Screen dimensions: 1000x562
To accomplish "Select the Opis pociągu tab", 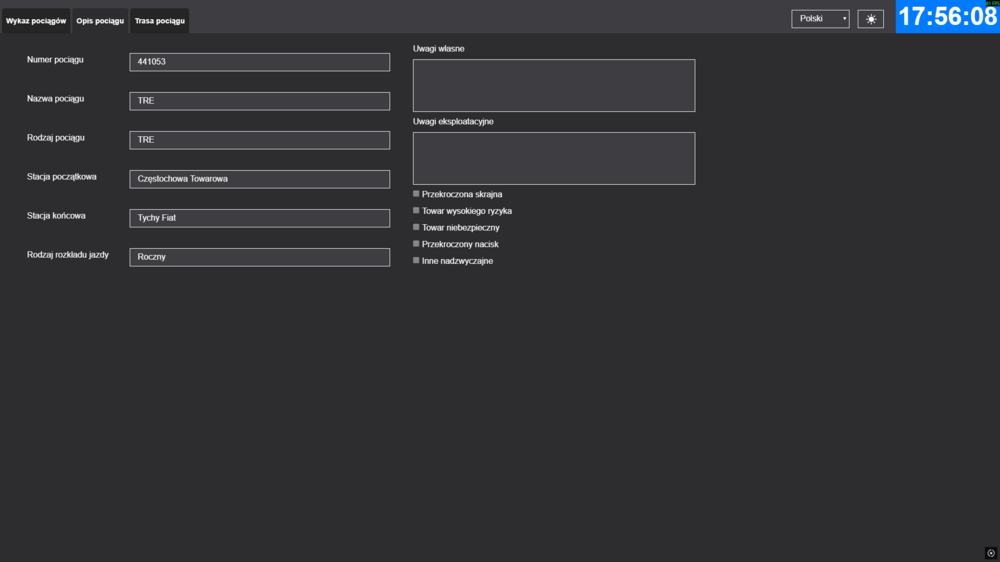I will point(100,21).
